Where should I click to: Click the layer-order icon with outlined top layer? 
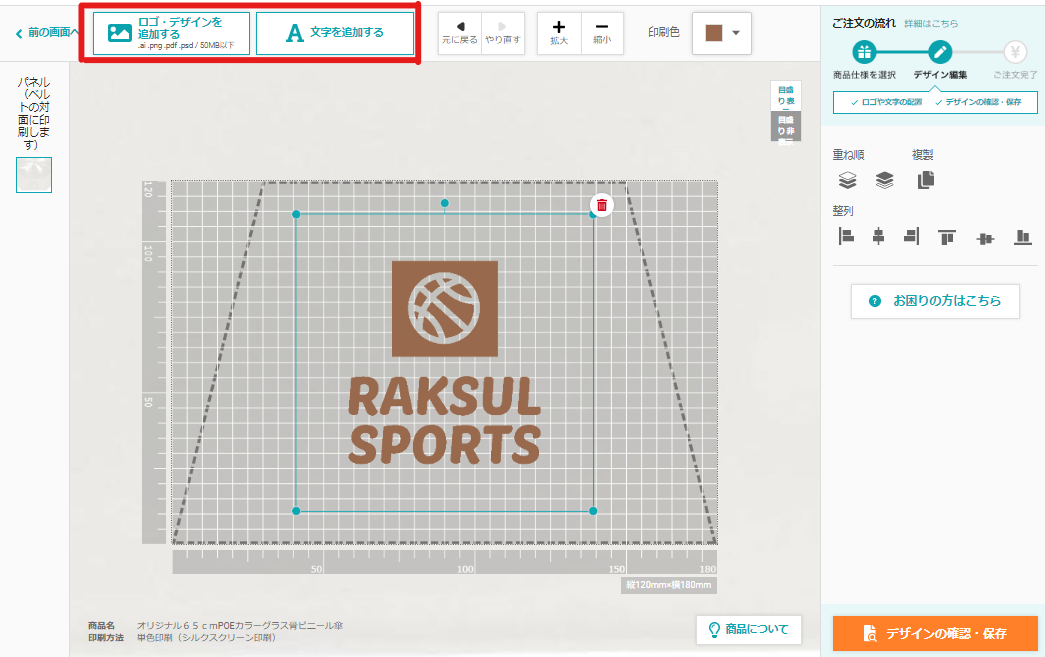pos(847,180)
